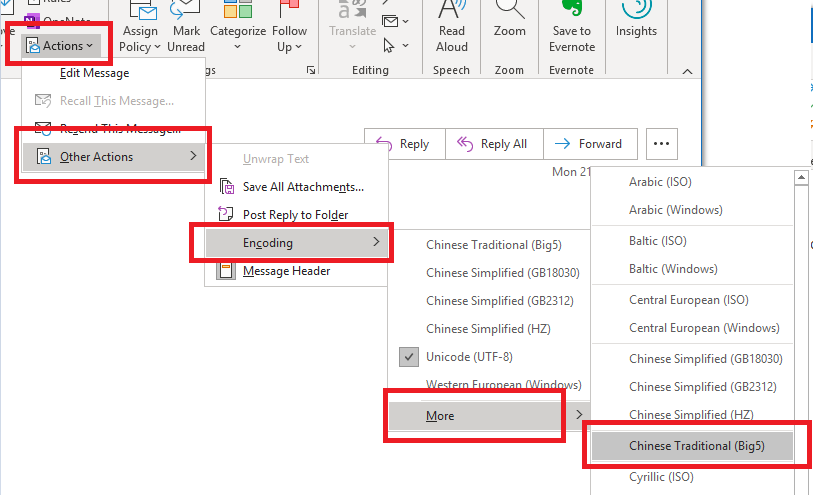Open the Categorize color squares menu
Screen dimensions: 813x495
tap(238, 9)
